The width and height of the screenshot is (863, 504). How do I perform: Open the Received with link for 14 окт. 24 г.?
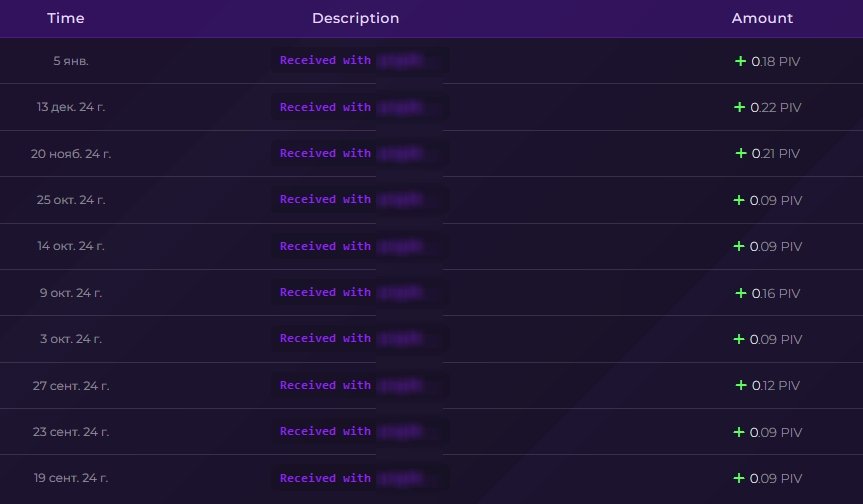point(325,246)
